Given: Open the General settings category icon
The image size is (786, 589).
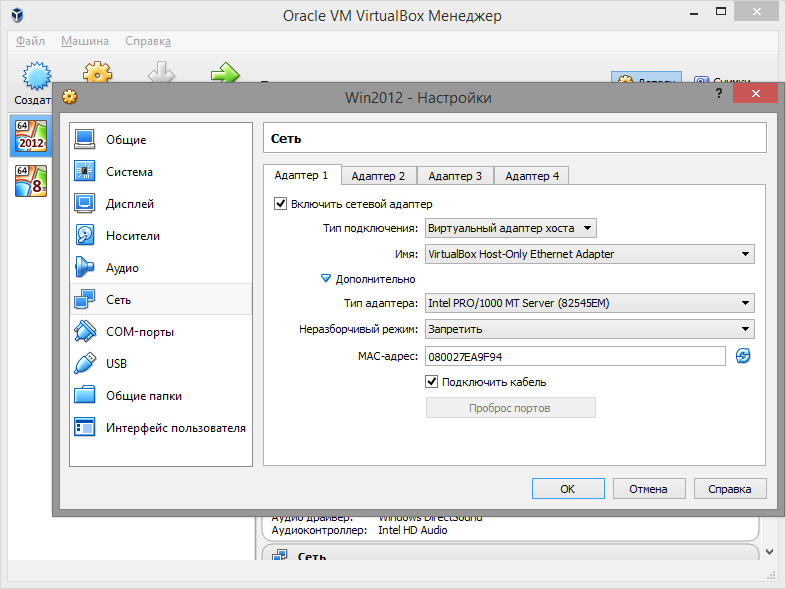Looking at the screenshot, I should click(85, 139).
